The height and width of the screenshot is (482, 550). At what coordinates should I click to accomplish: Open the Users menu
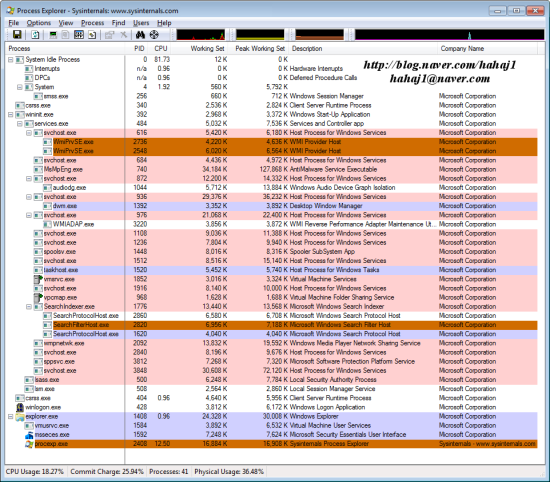point(141,23)
